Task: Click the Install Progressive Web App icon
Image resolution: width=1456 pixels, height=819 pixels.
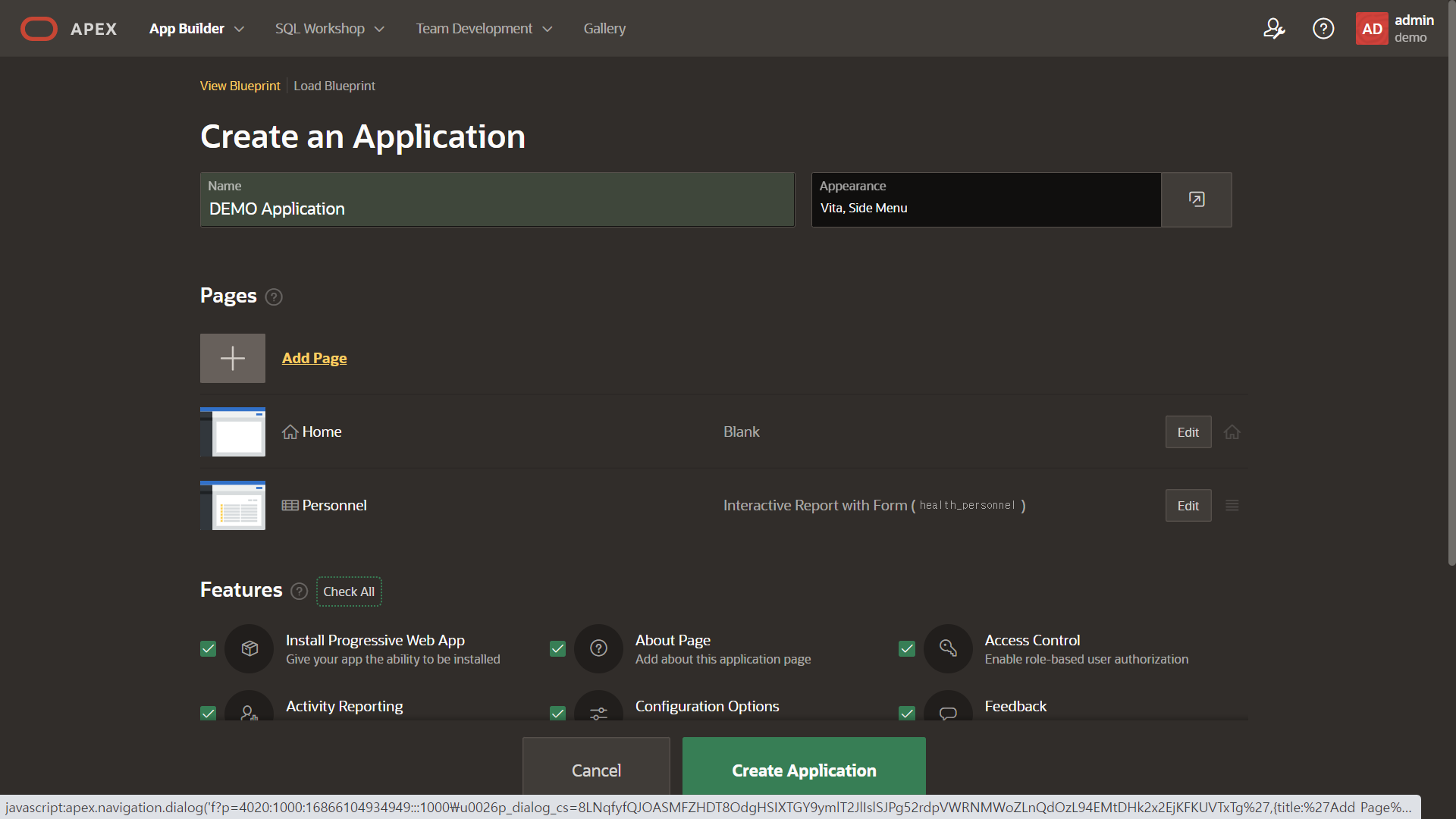Action: [x=249, y=648]
